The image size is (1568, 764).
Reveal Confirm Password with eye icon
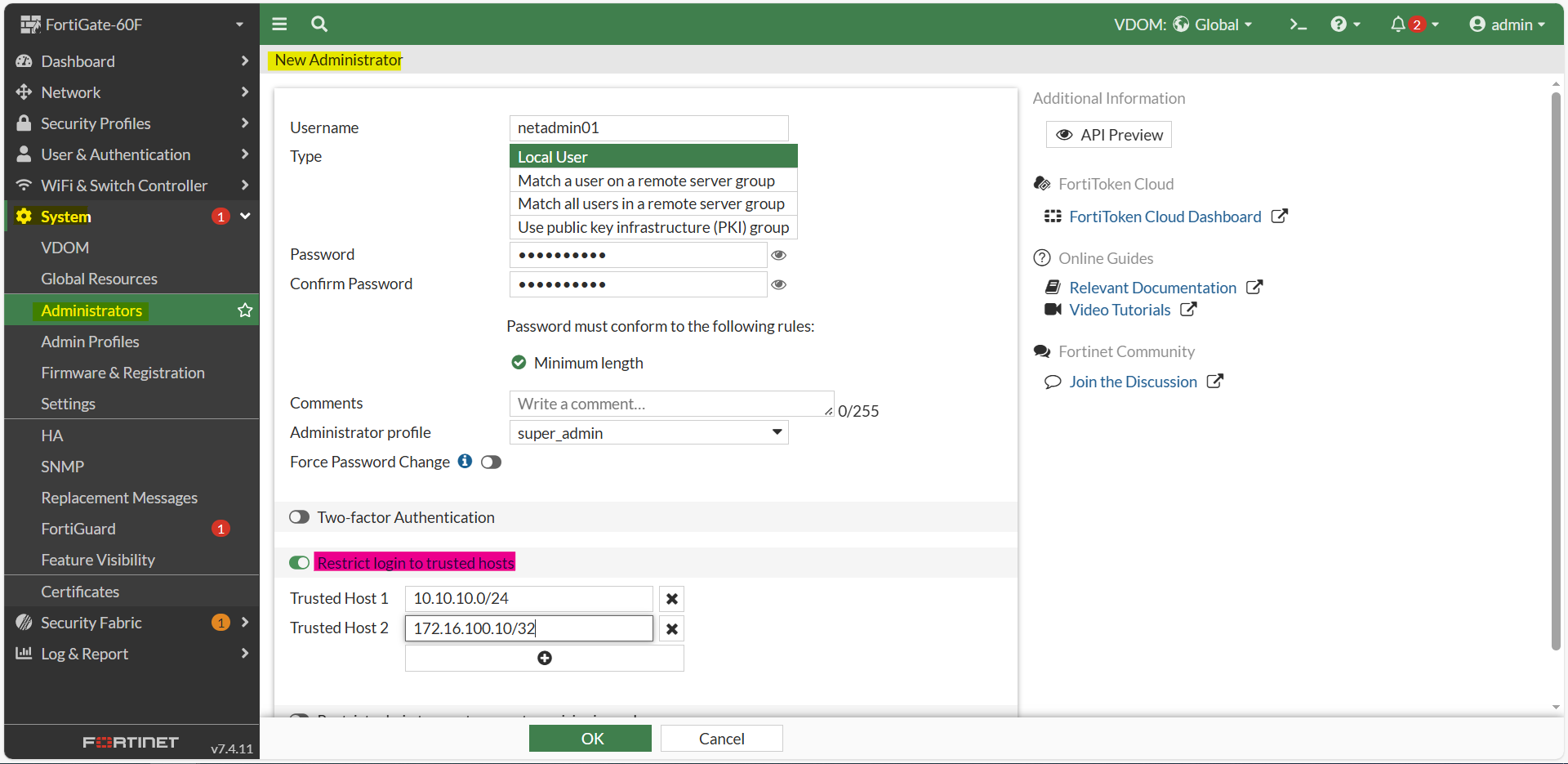click(x=779, y=284)
